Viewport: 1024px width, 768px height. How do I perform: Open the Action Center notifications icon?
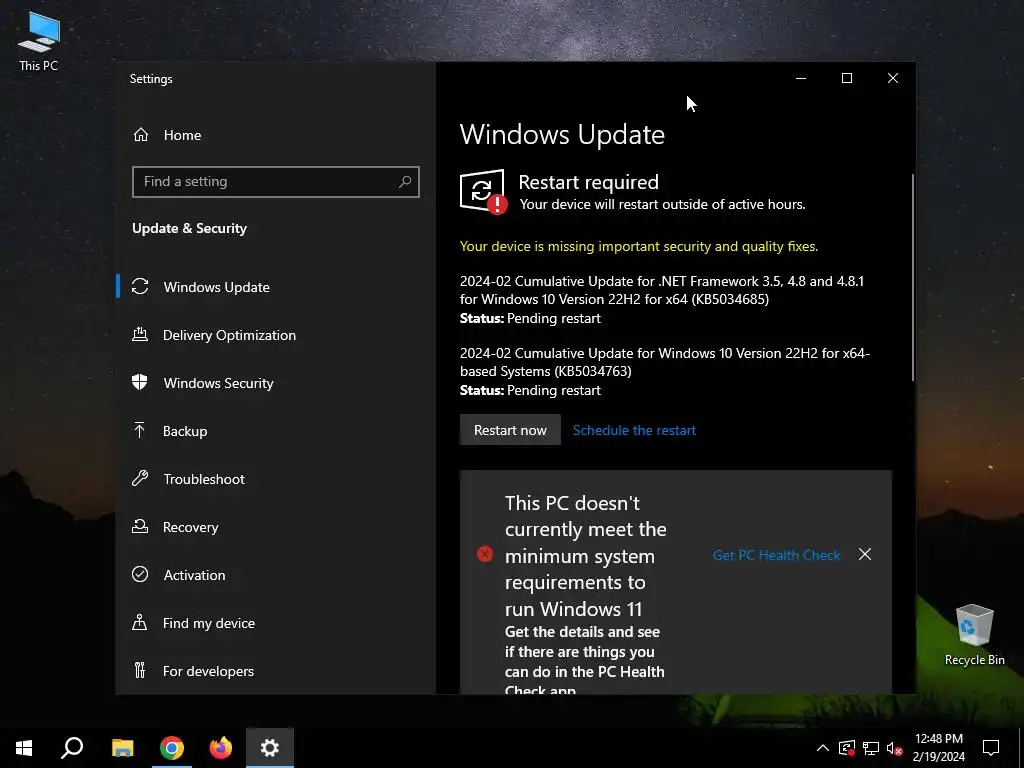pos(991,748)
